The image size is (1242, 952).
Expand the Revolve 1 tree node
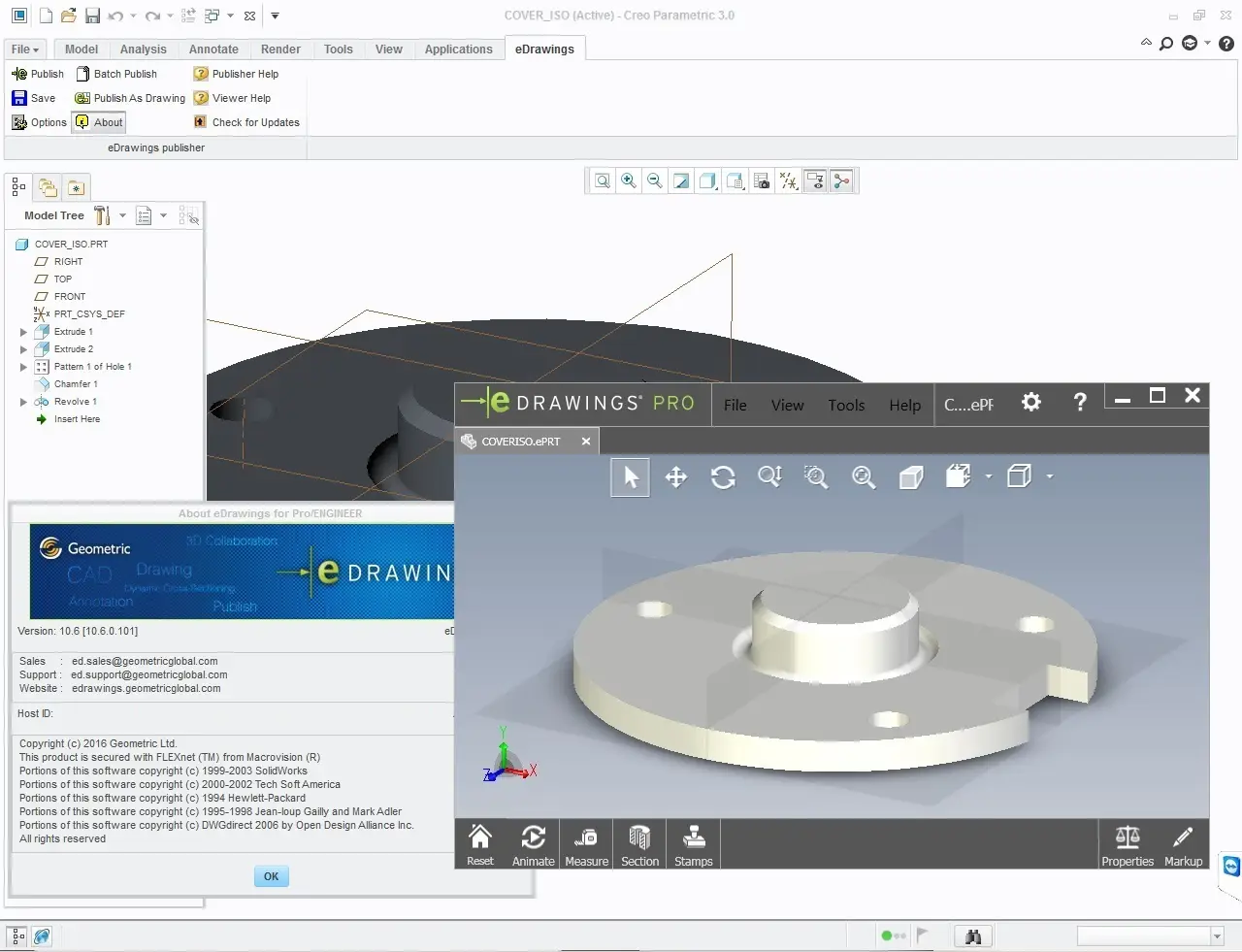click(x=23, y=402)
